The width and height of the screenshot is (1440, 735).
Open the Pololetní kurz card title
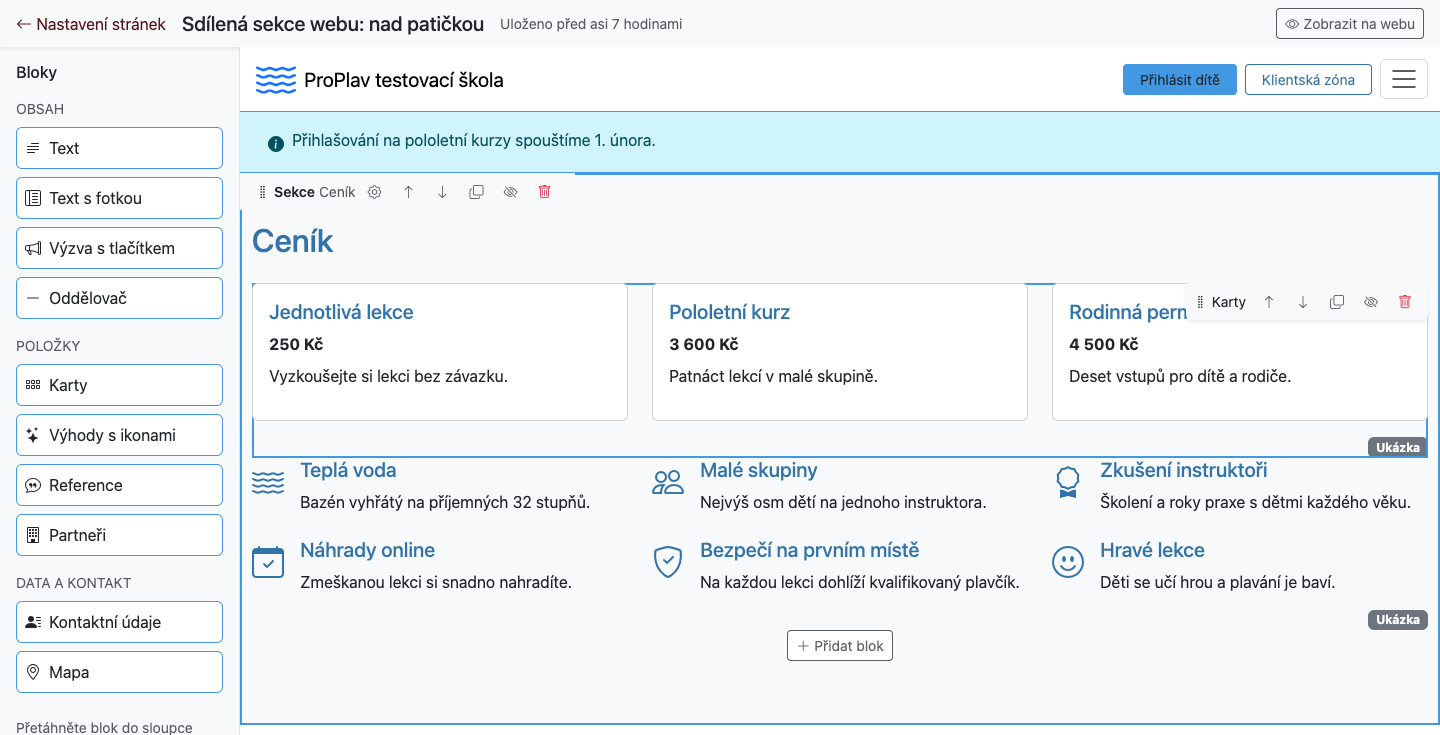point(730,312)
